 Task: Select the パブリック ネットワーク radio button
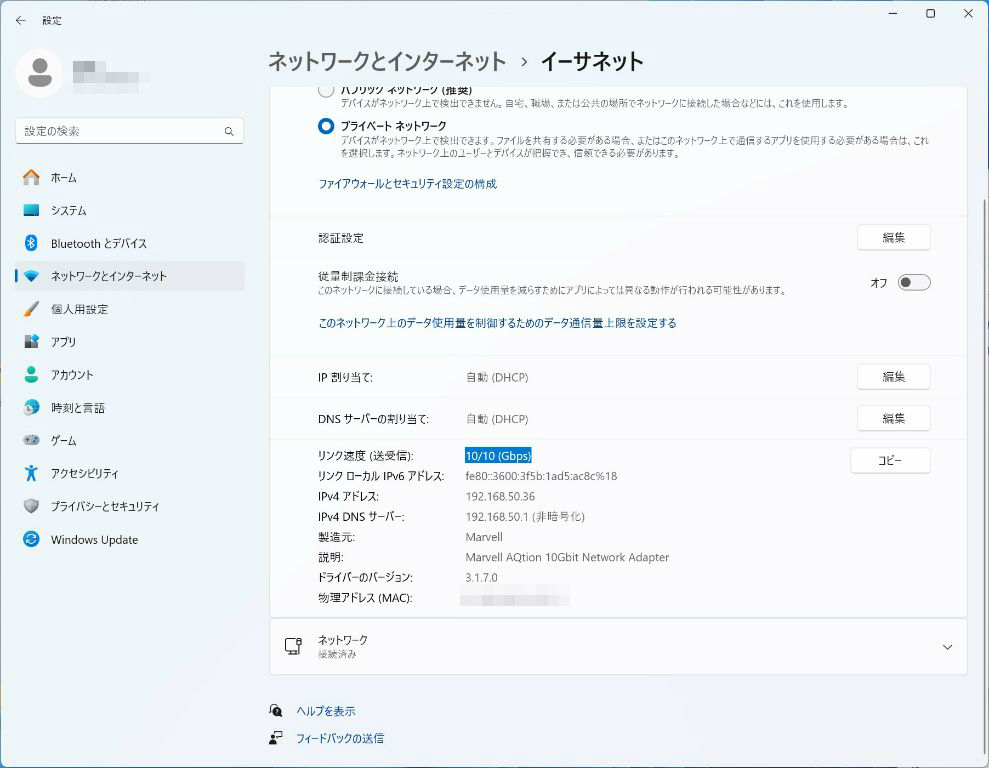click(326, 91)
